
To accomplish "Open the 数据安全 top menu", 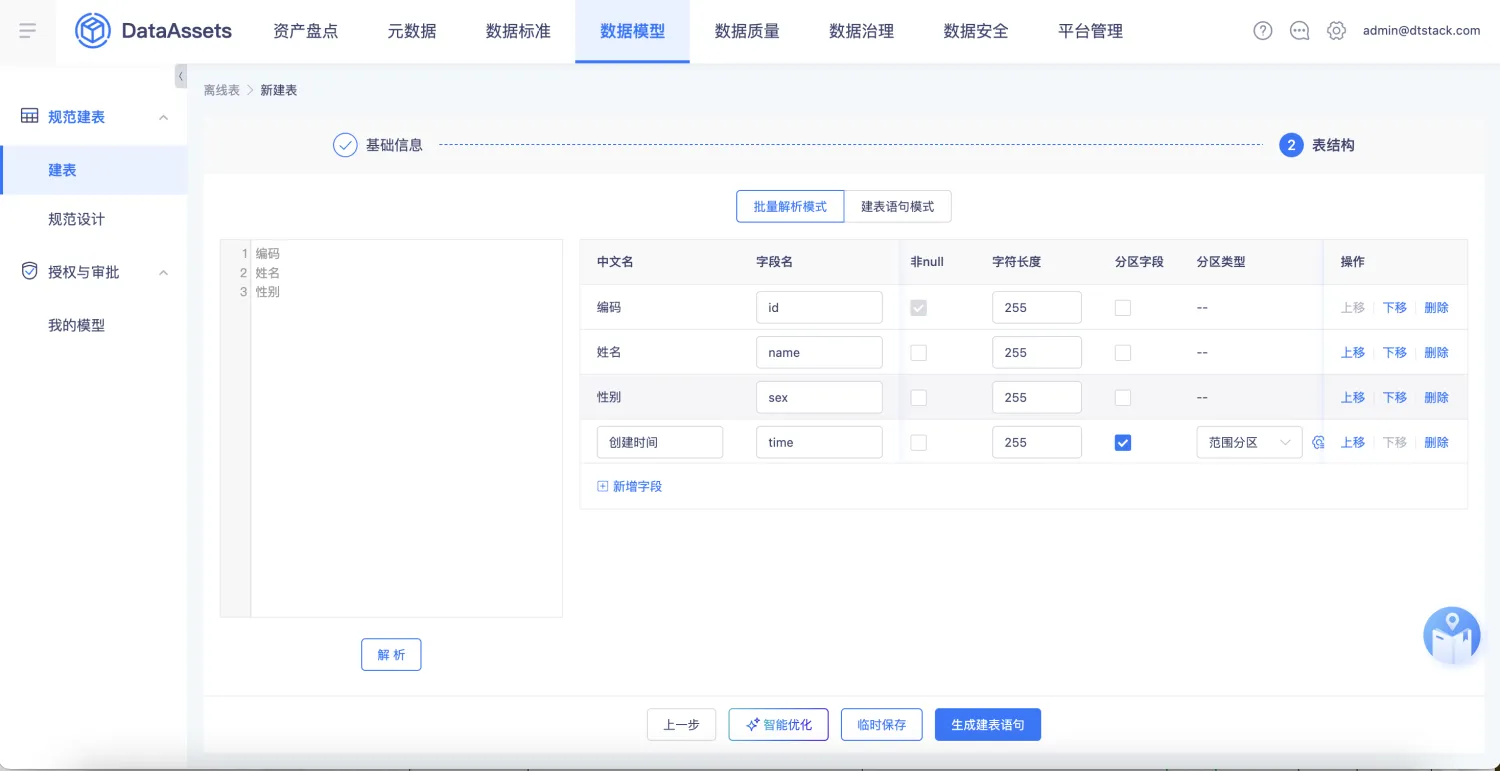I will (x=976, y=31).
